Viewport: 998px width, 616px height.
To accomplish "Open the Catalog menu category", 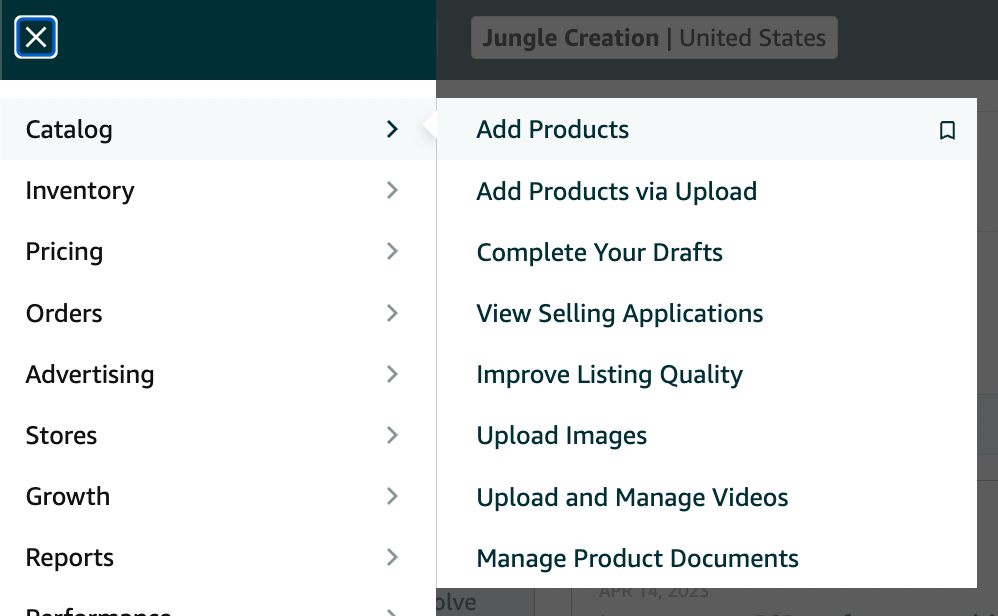I will click(218, 129).
